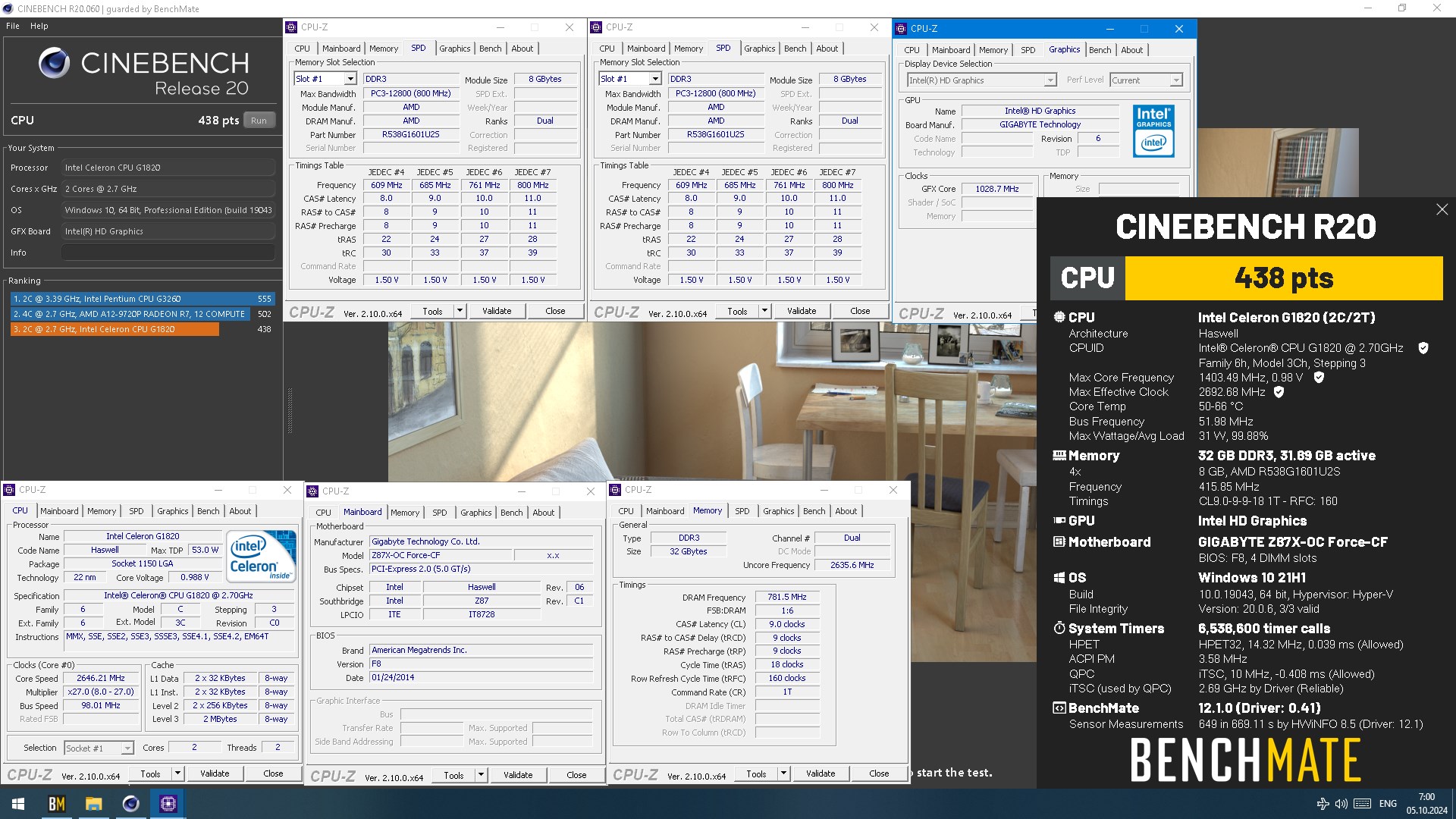This screenshot has height=819, width=1456.
Task: Click Validate in Mainboard window
Action: pyautogui.click(x=518, y=775)
